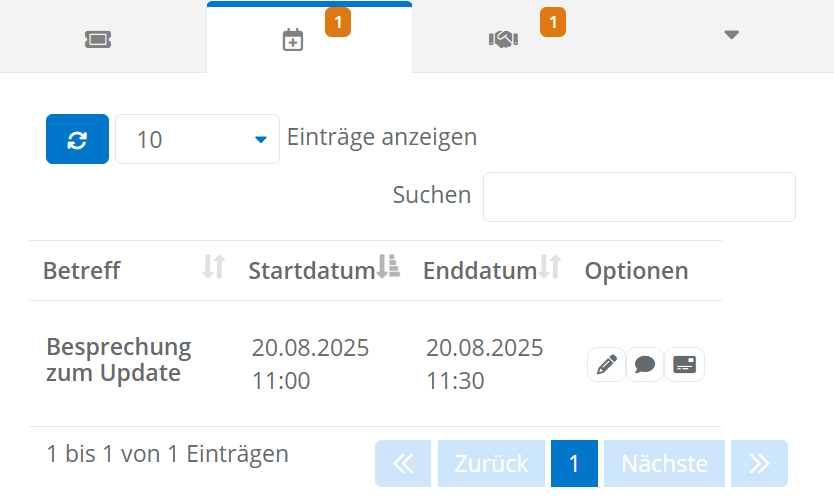Image resolution: width=834 pixels, height=502 pixels.
Task: Focus the Suchen search field
Action: coord(639,196)
